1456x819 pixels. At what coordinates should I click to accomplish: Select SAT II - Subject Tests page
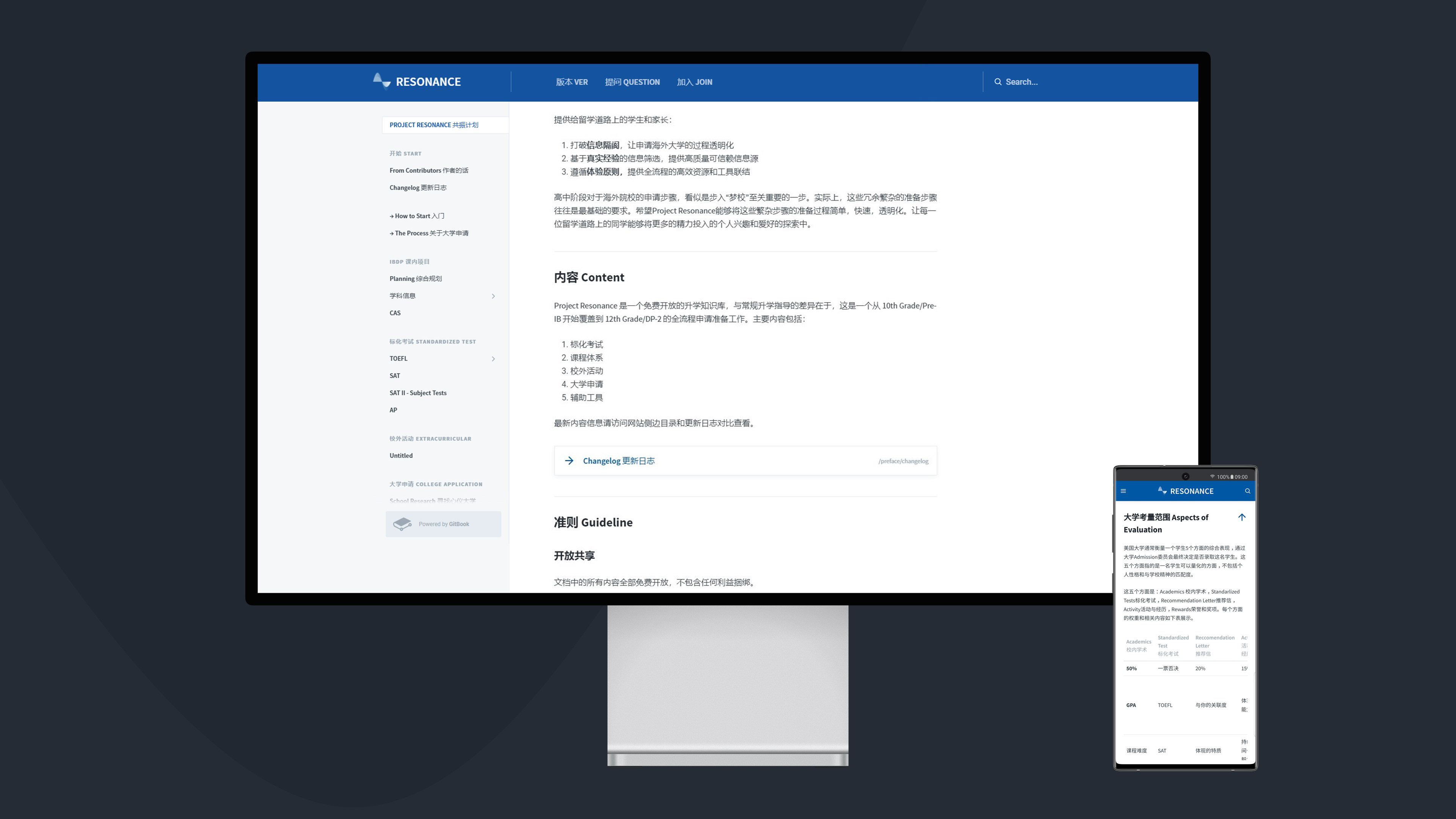[x=418, y=393]
